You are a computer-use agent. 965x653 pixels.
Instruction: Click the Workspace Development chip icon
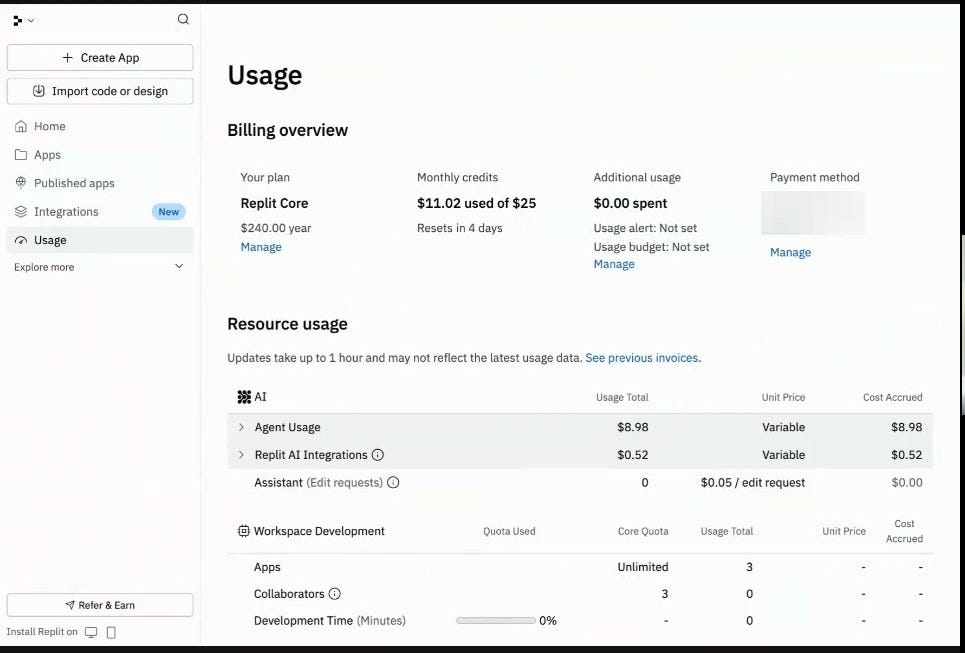coord(244,531)
